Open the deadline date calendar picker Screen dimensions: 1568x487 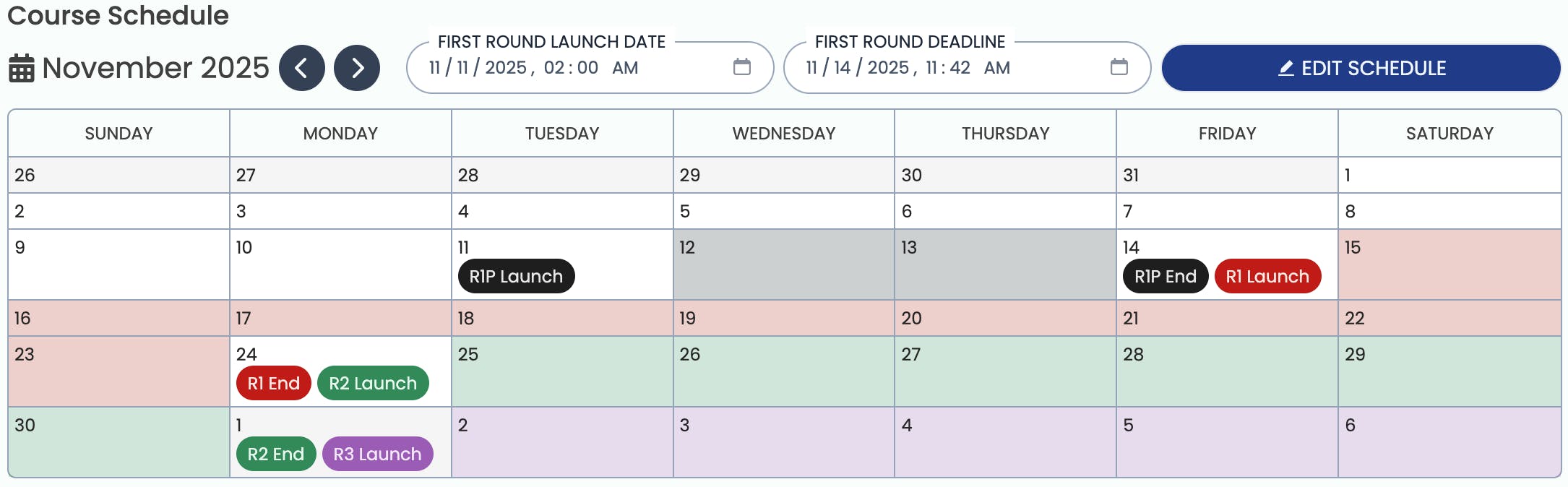point(1119,67)
